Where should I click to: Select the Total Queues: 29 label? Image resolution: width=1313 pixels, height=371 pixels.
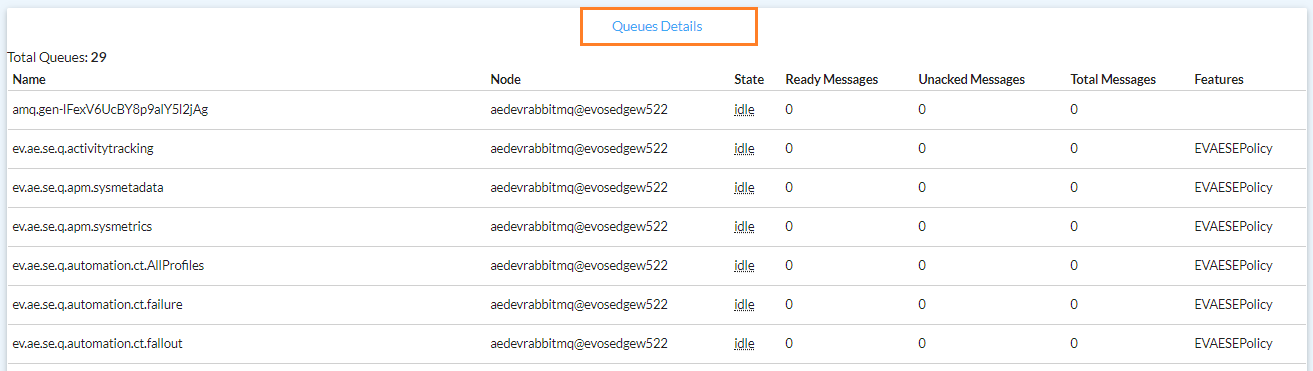pos(57,58)
